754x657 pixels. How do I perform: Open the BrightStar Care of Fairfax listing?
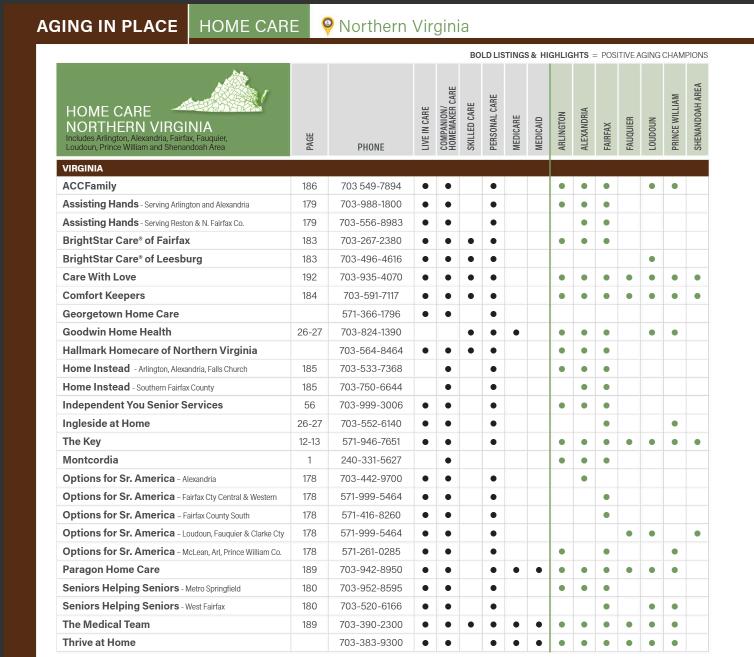point(126,240)
